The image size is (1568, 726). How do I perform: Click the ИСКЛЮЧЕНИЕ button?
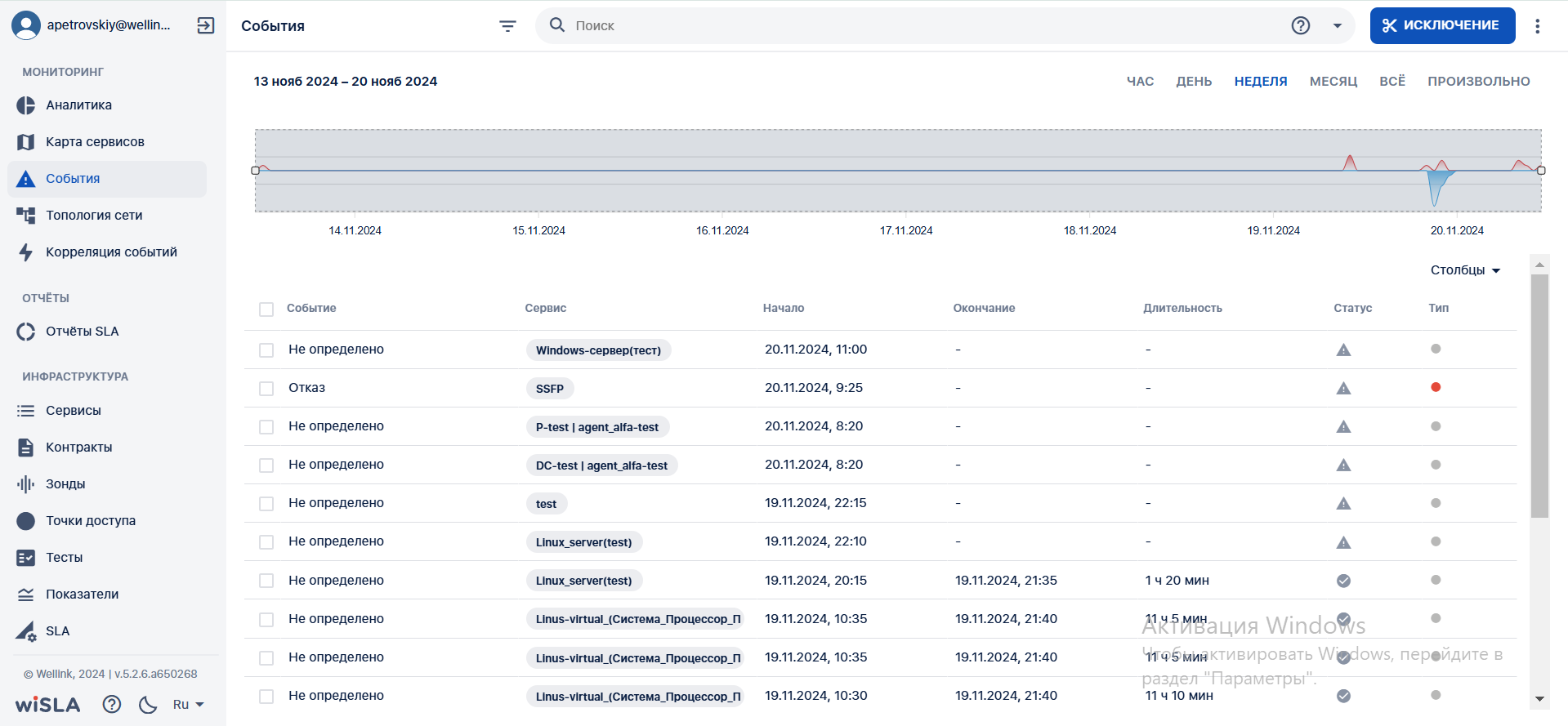pyautogui.click(x=1442, y=25)
